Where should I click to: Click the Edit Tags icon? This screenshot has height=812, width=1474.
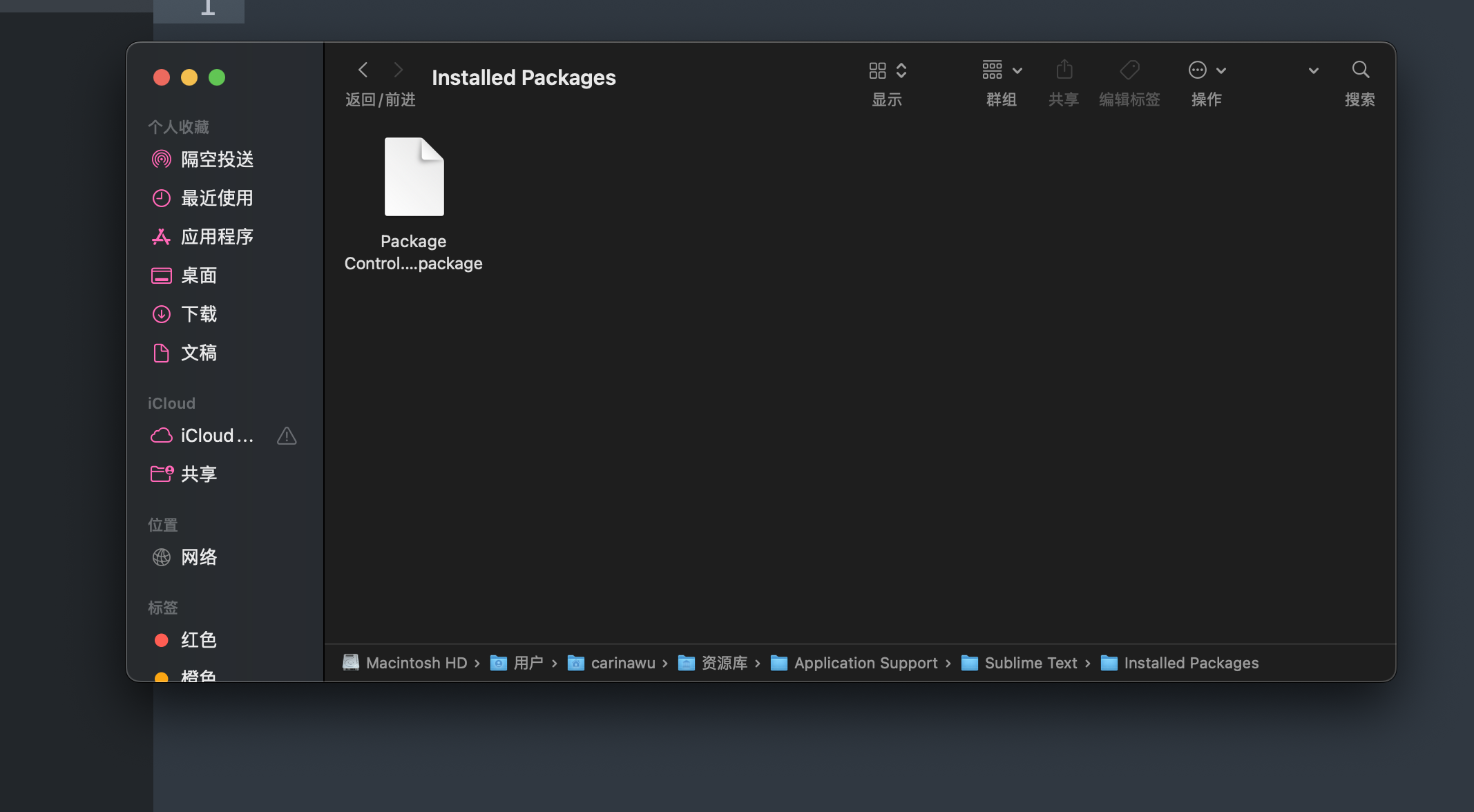pos(1129,70)
